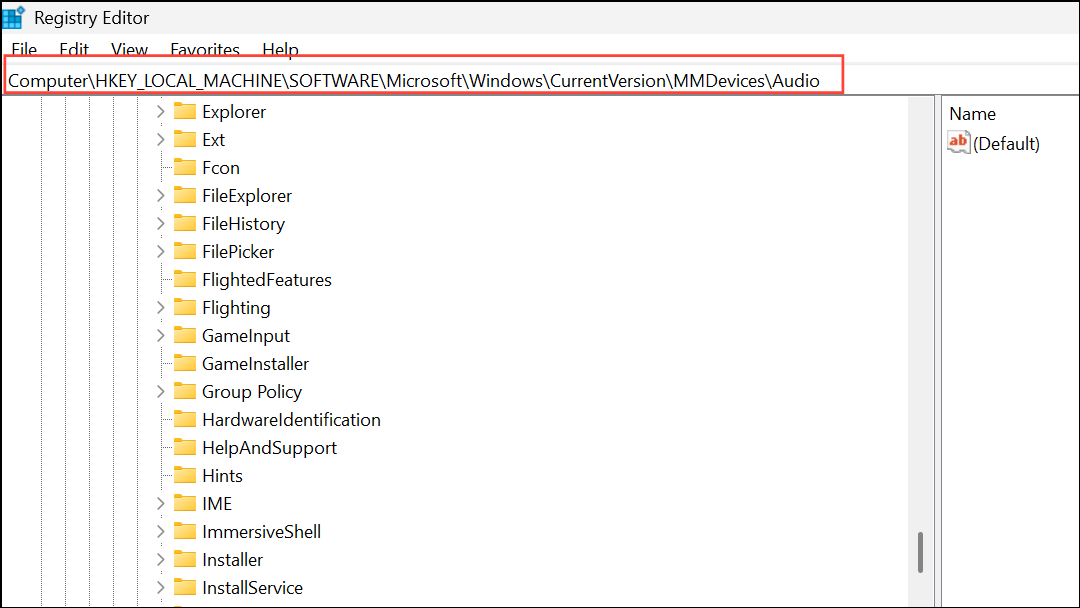
Task: Expand the Explorer key
Action: [160, 112]
